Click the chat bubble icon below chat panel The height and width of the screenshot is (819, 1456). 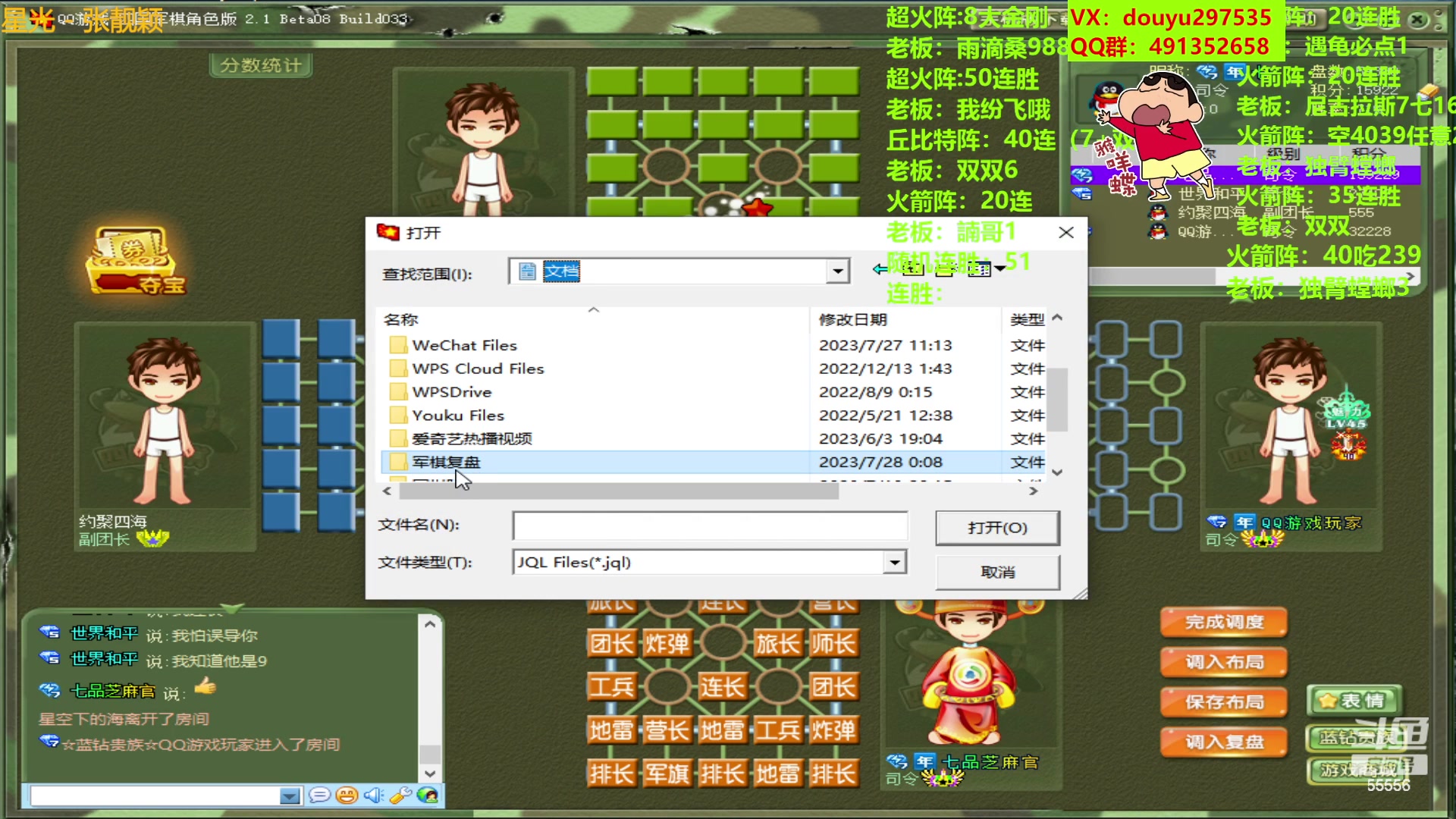tap(319, 795)
